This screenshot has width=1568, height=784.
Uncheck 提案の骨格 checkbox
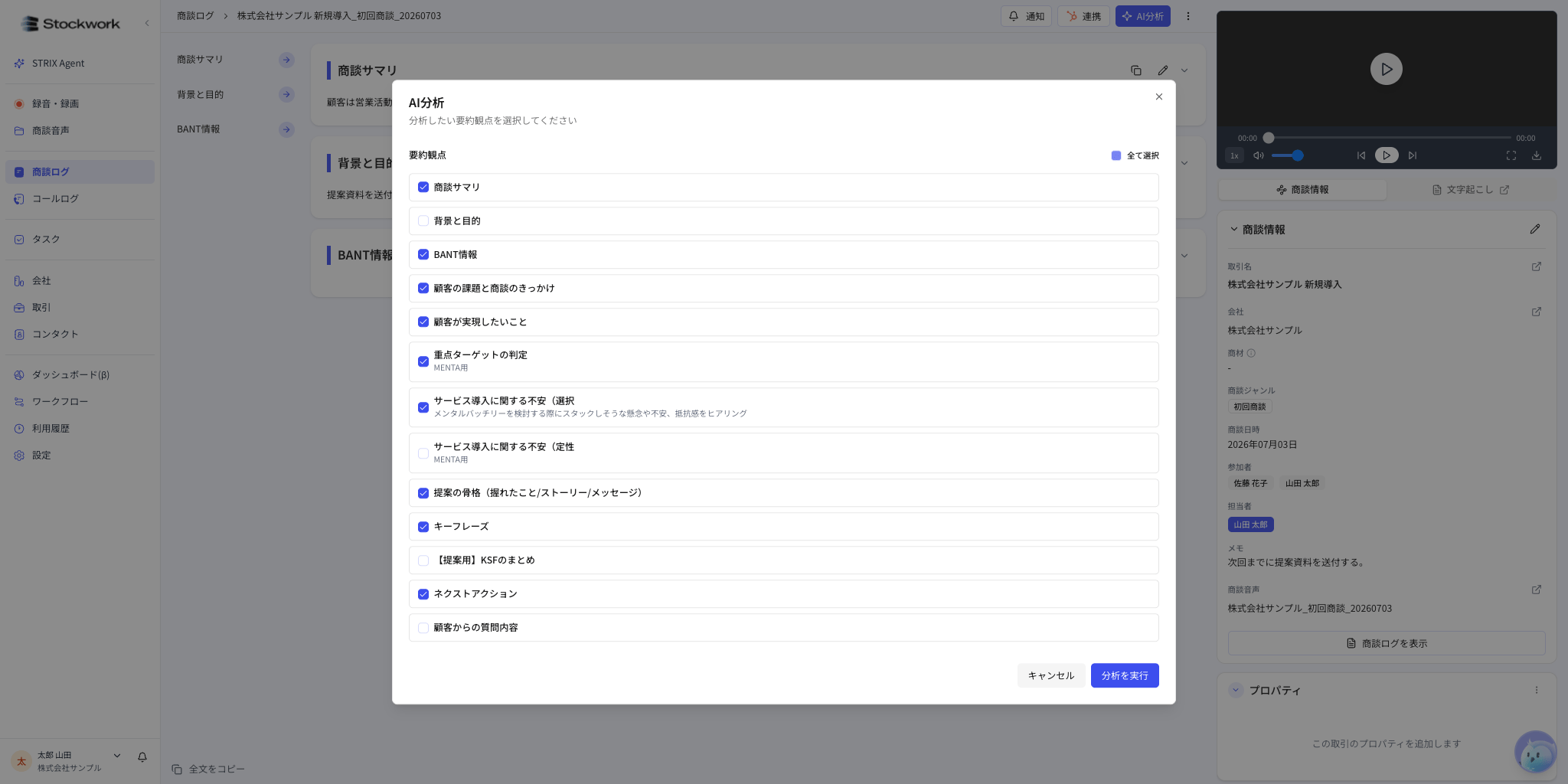coord(423,493)
